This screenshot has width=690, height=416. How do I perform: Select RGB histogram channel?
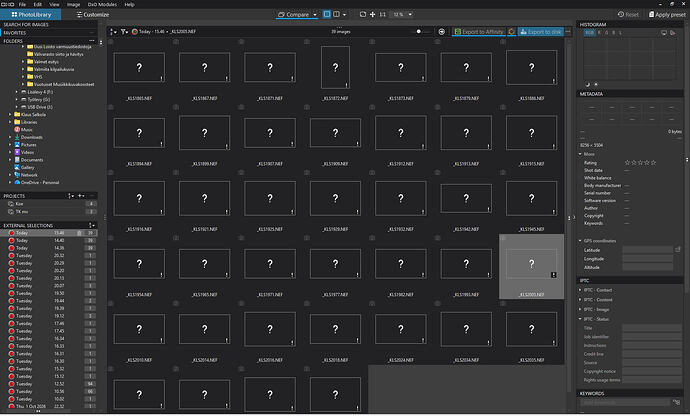(589, 33)
